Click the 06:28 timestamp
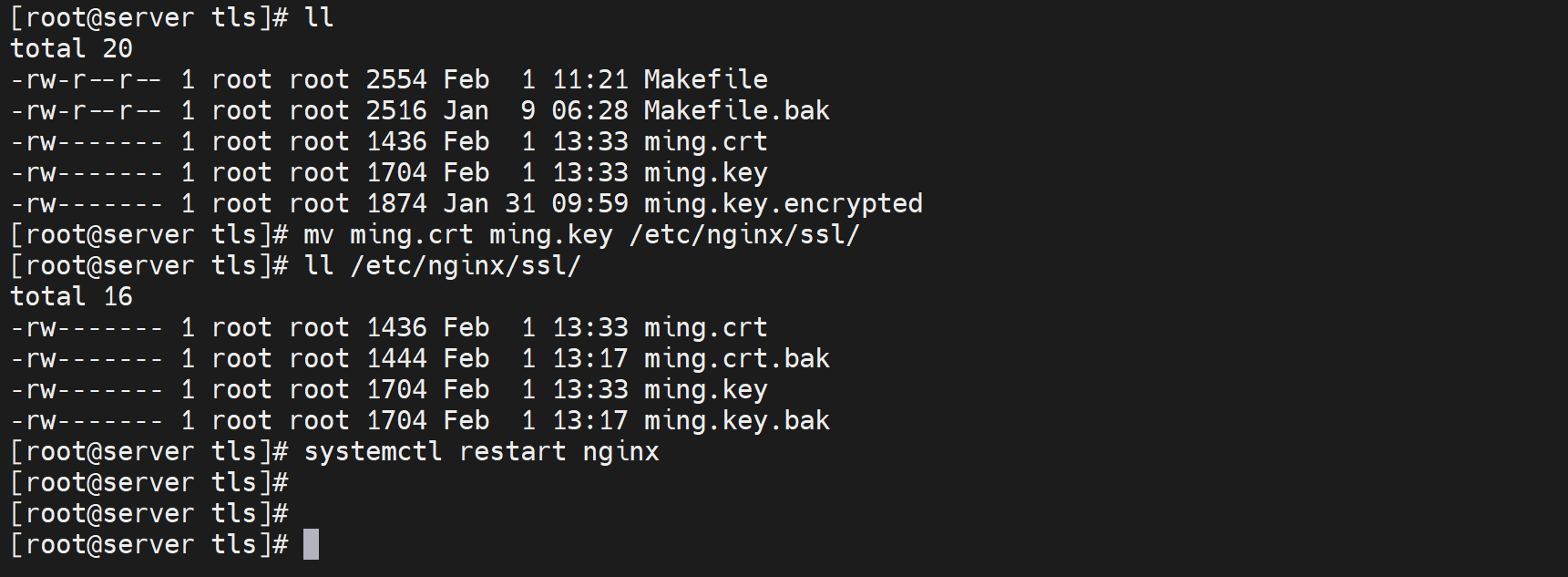This screenshot has height=577, width=1568. click(x=589, y=110)
